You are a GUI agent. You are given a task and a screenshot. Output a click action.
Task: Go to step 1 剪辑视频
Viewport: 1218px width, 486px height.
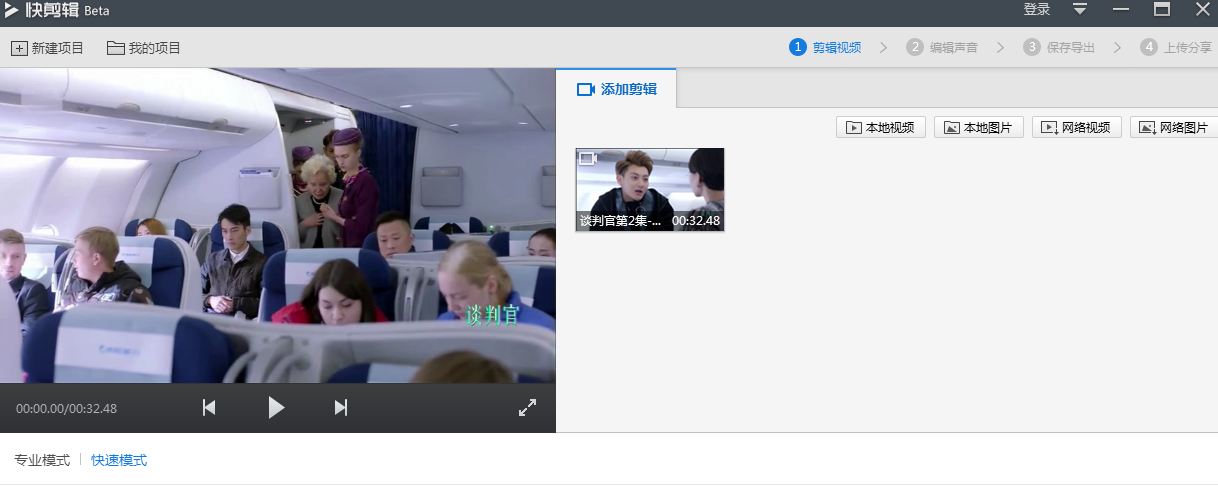click(825, 47)
